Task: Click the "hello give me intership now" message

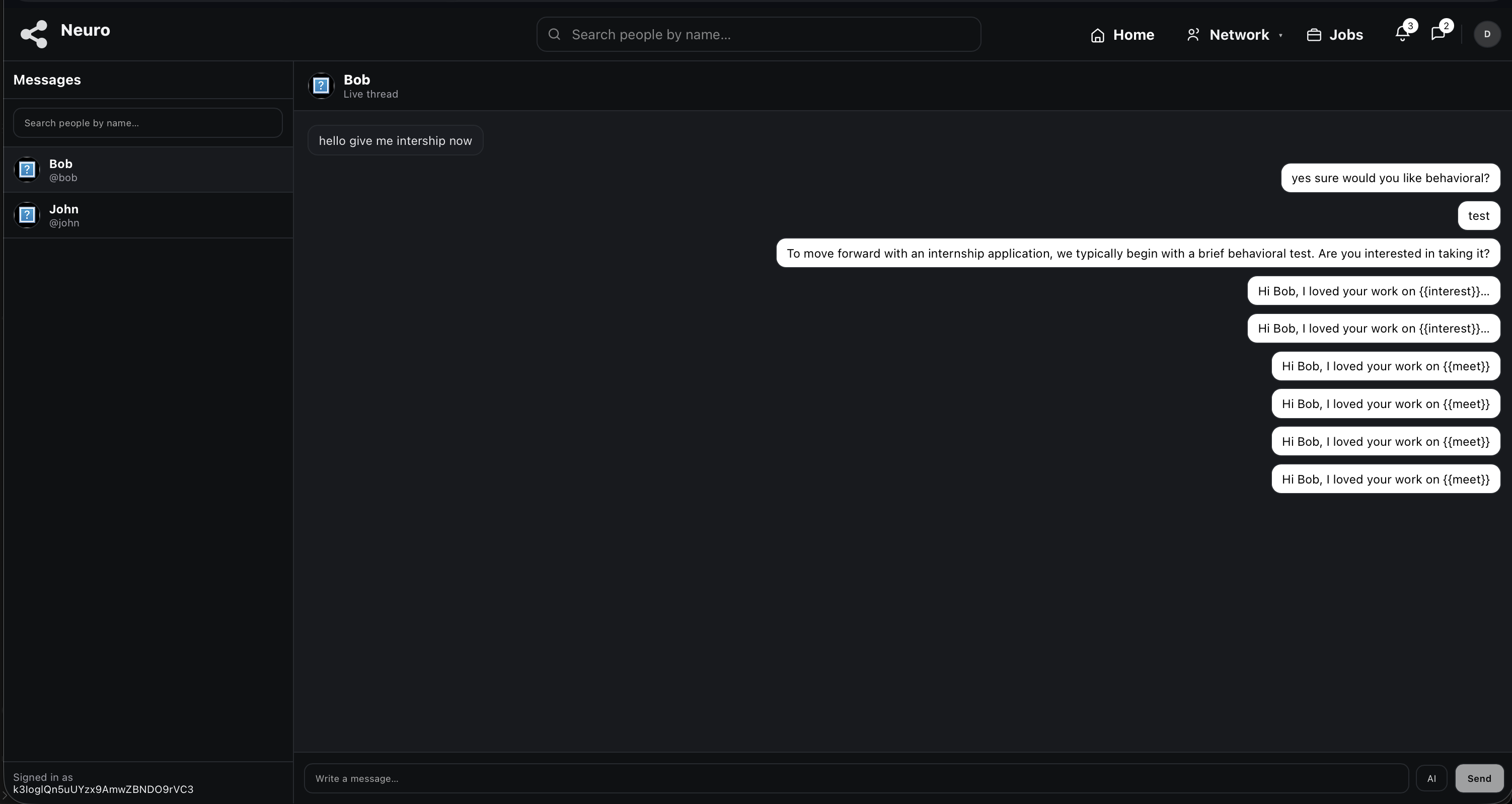Action: click(395, 141)
